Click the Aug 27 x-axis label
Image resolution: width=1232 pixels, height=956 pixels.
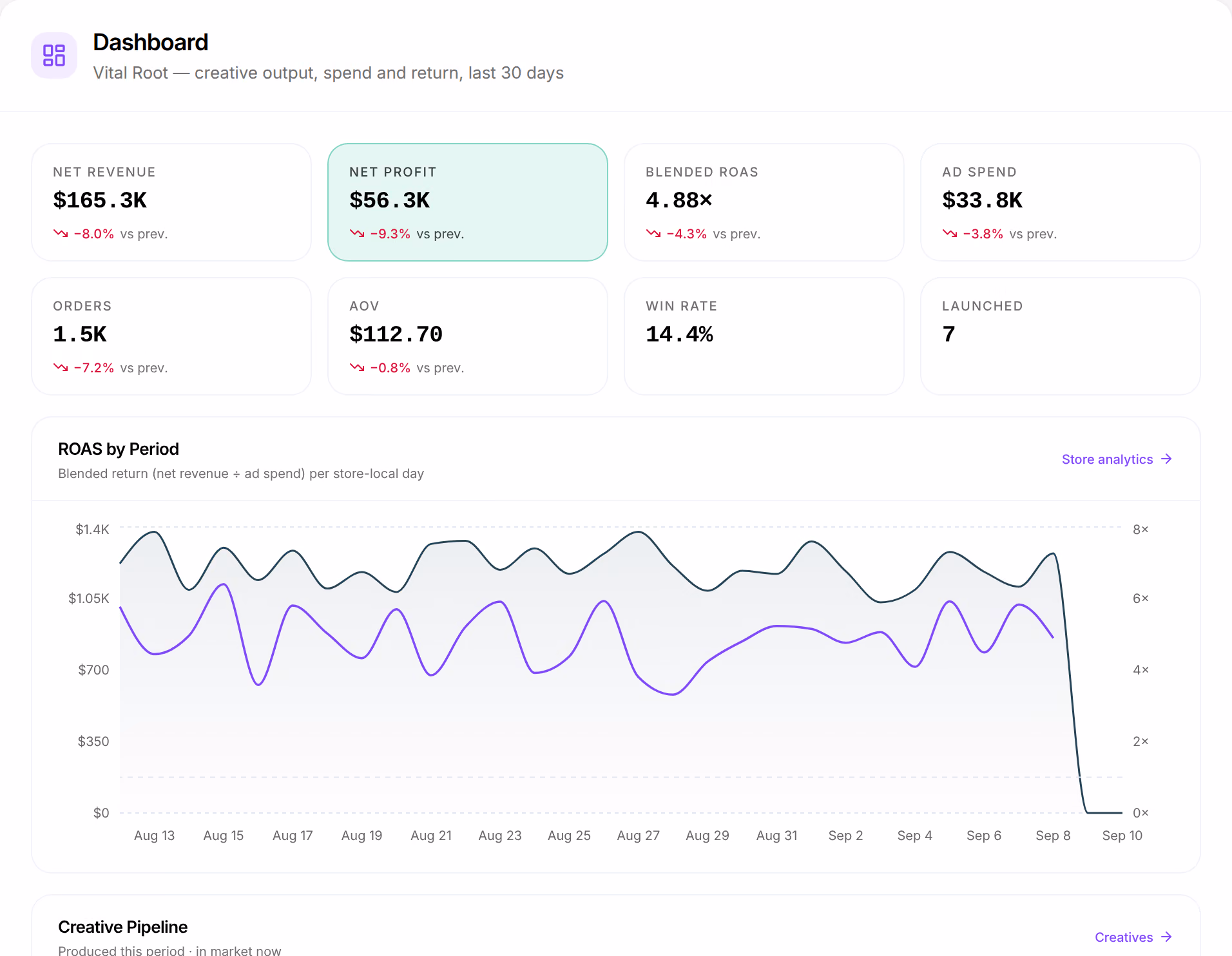(639, 836)
